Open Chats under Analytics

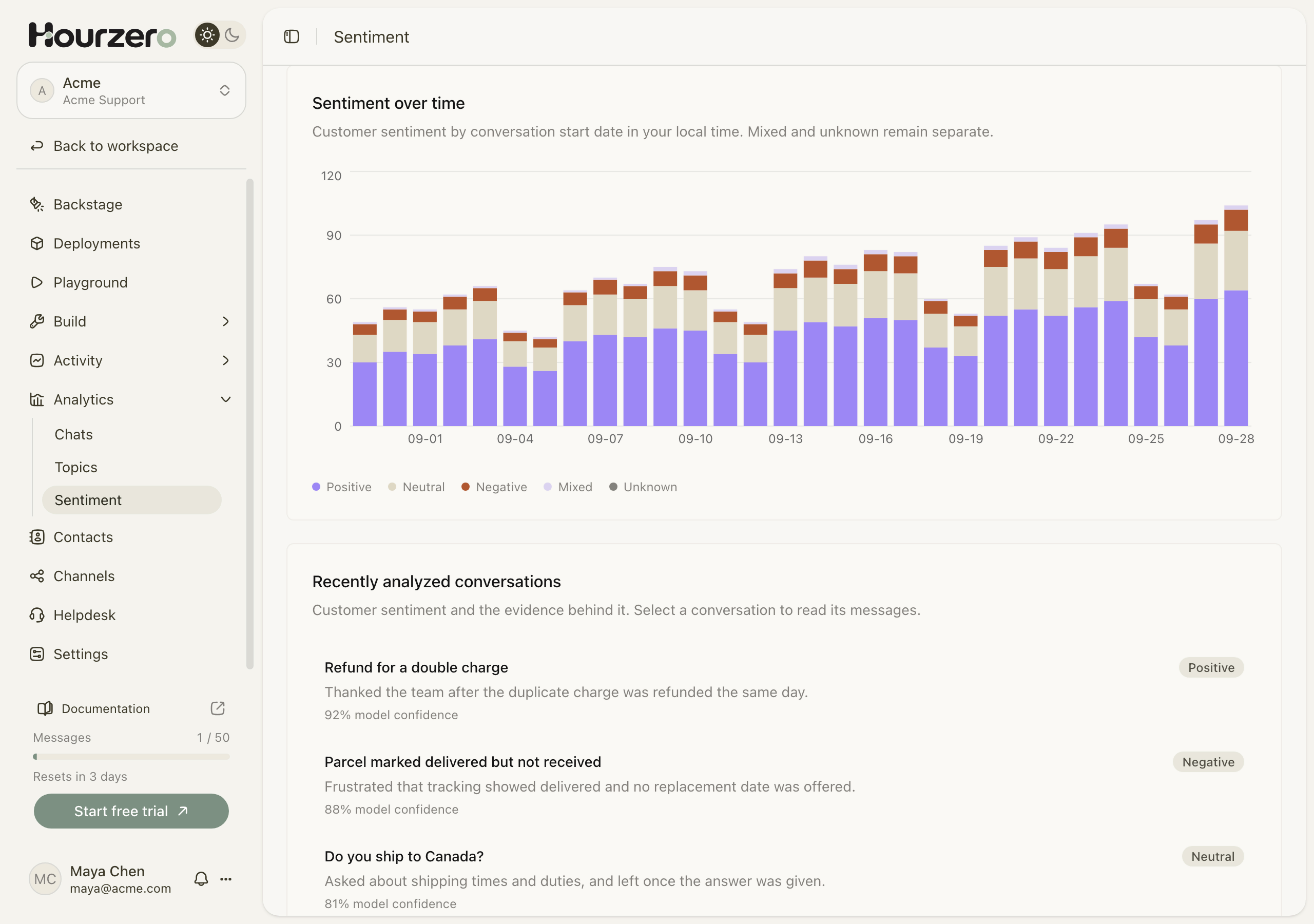[x=131, y=434]
